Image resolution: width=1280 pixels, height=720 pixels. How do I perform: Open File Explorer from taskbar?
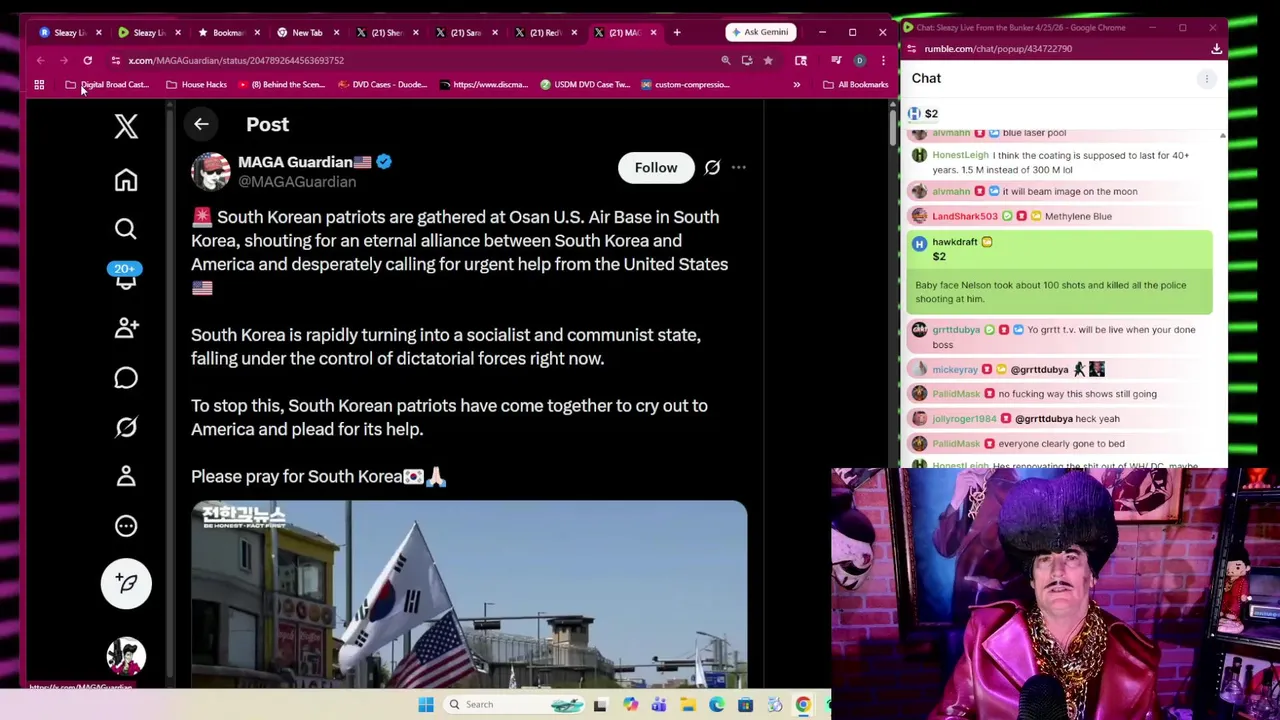click(x=688, y=704)
